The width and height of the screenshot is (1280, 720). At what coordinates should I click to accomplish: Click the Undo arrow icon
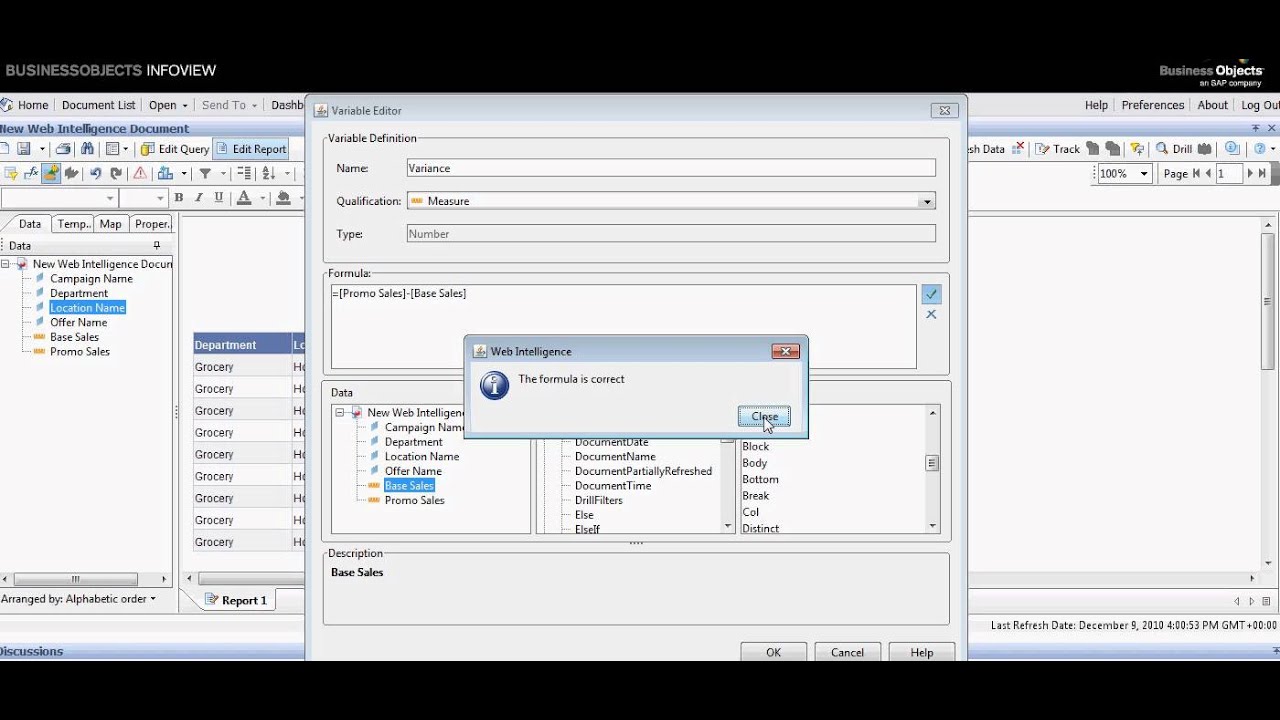point(95,173)
